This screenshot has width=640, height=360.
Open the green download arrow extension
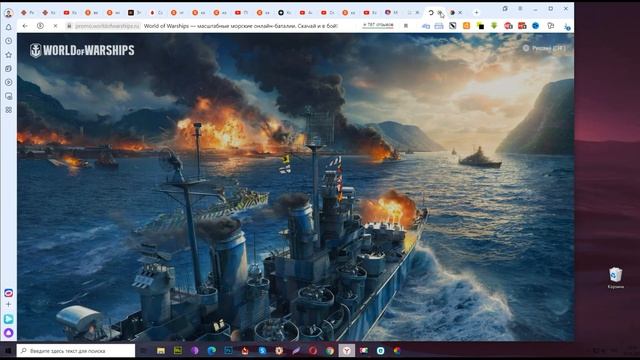pyautogui.click(x=494, y=26)
